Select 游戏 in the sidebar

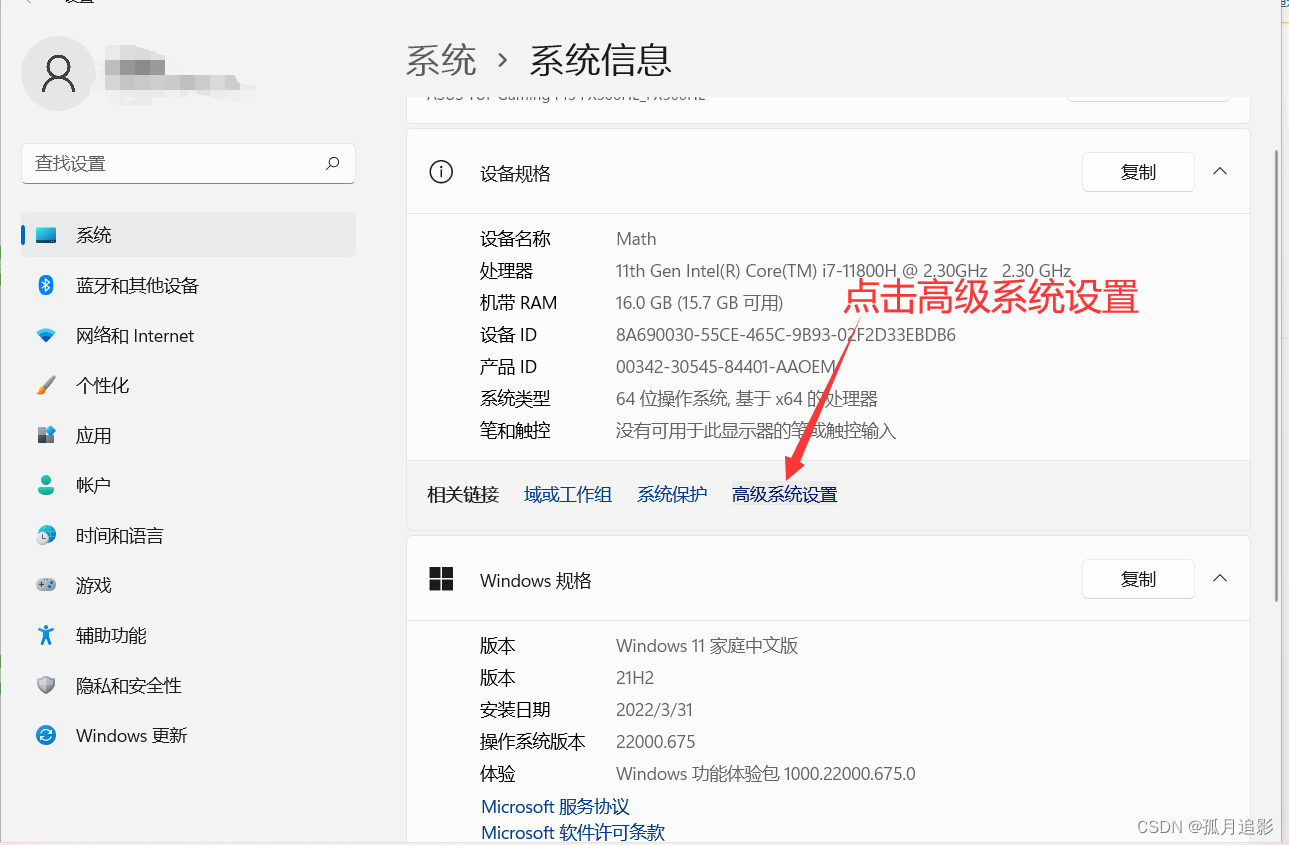pyautogui.click(x=189, y=585)
